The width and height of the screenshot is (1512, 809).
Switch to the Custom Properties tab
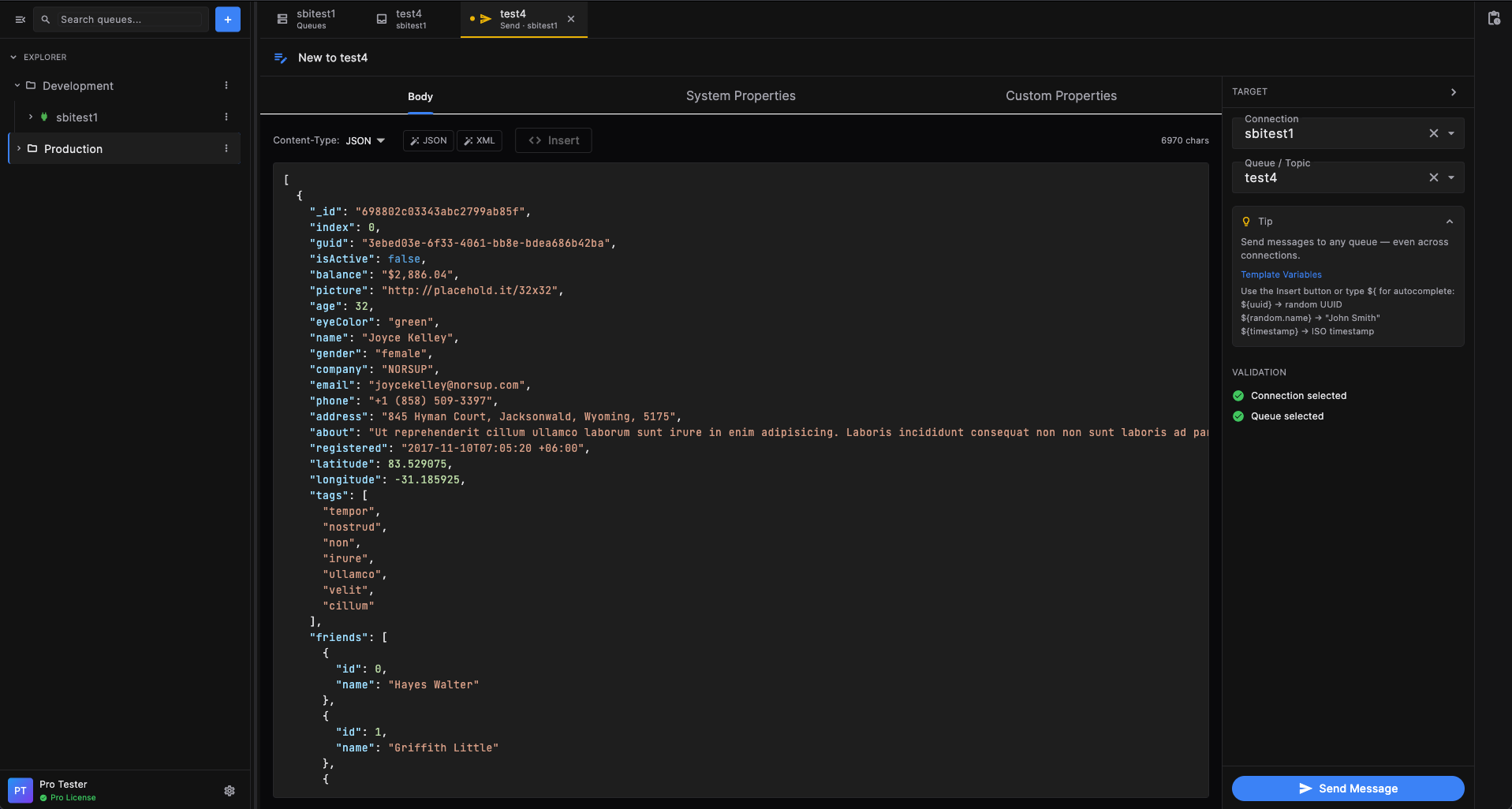click(x=1060, y=96)
